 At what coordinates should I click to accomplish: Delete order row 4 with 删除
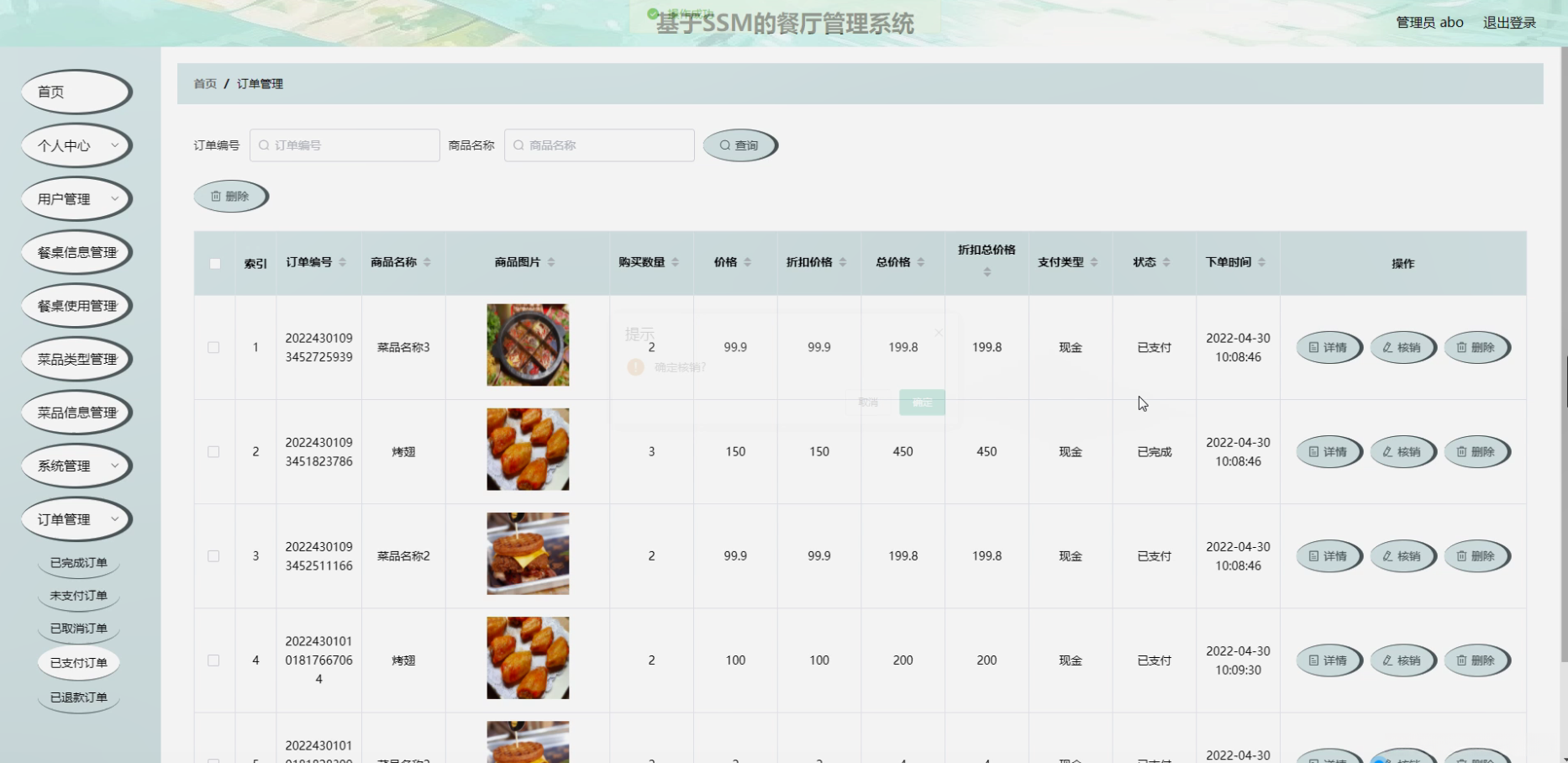(1476, 660)
